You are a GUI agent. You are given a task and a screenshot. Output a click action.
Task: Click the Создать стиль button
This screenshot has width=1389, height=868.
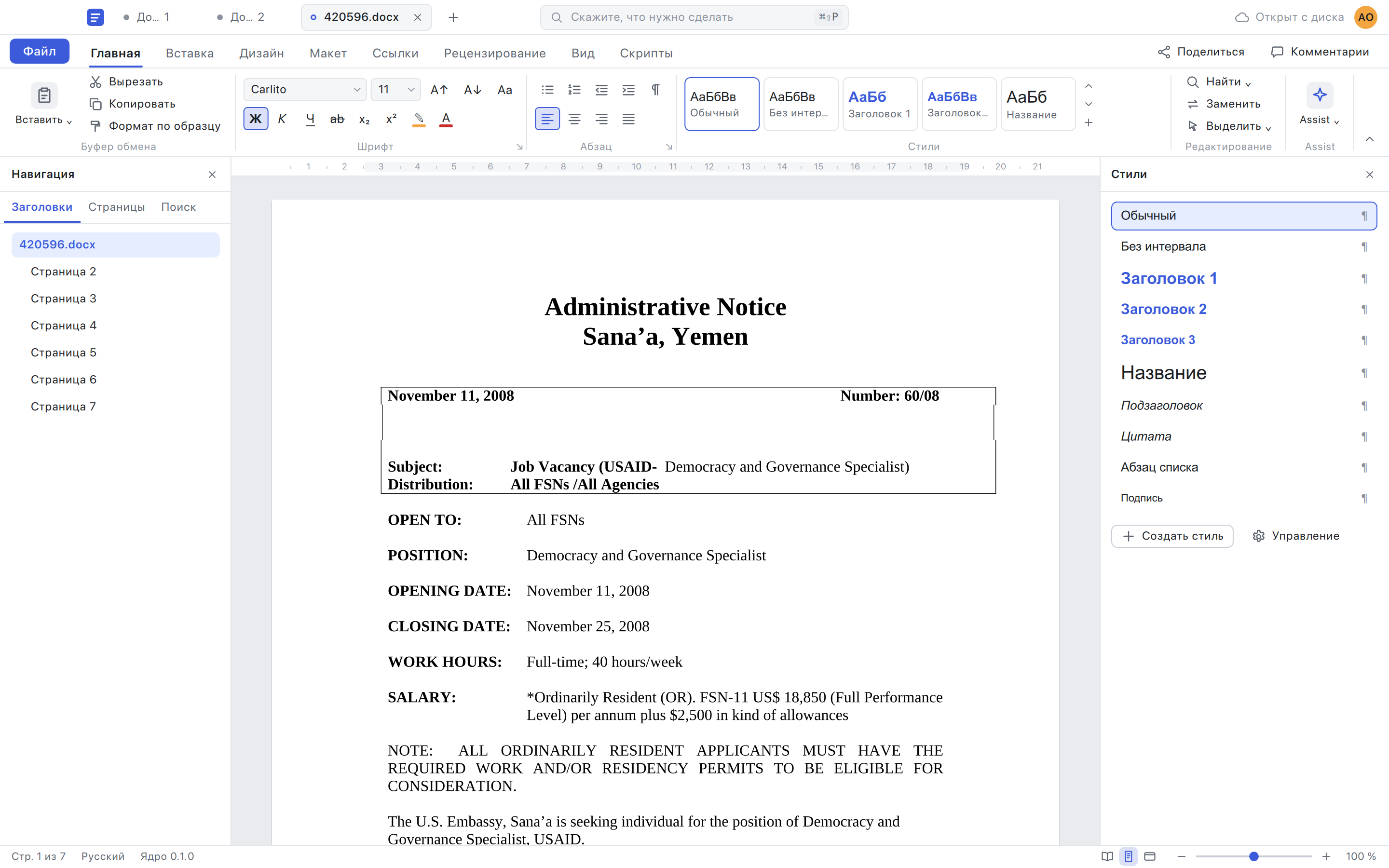point(1172,536)
